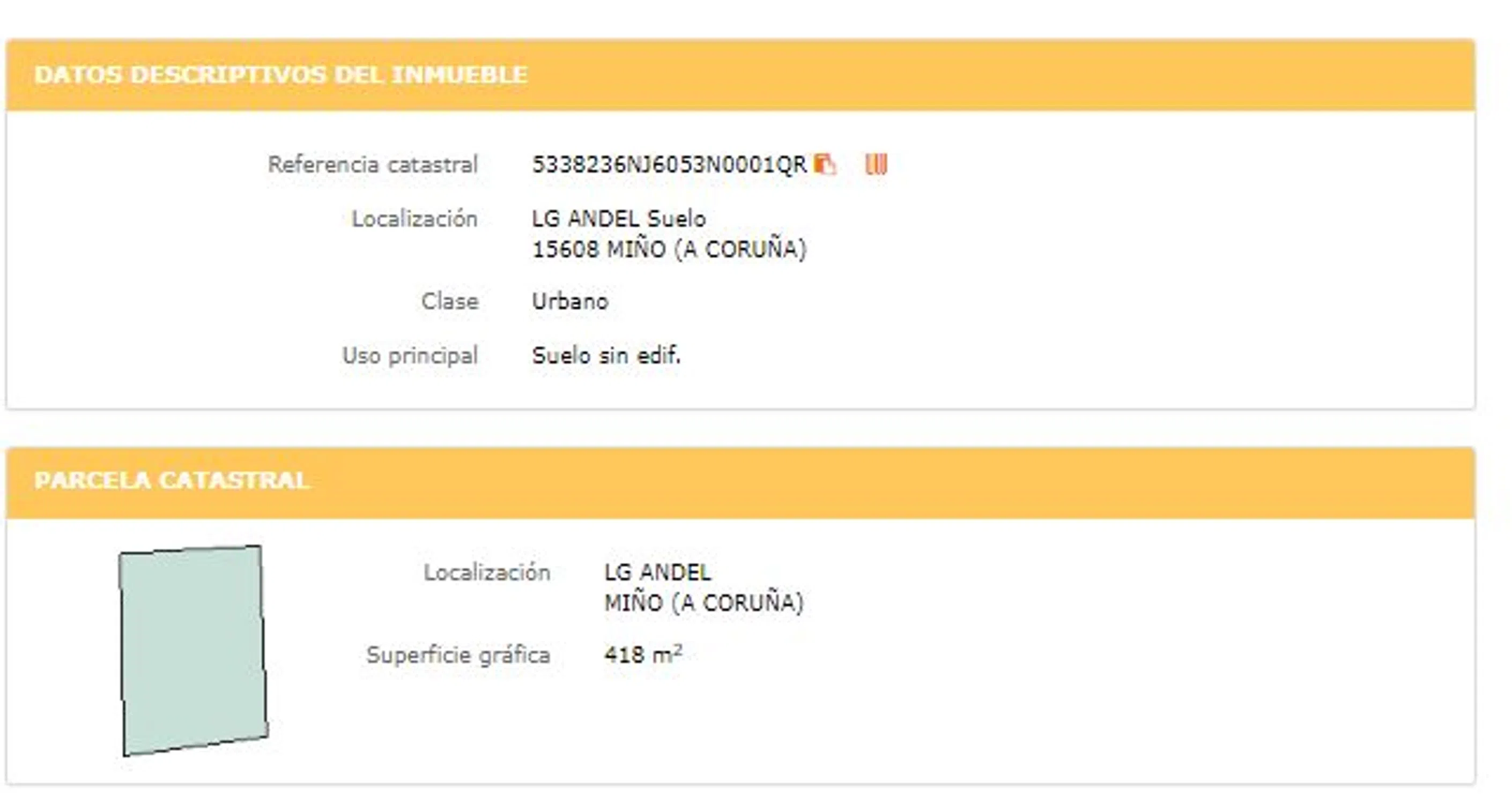This screenshot has width=1512, height=804.
Task: Click the postal code 15608
Action: click(x=565, y=249)
